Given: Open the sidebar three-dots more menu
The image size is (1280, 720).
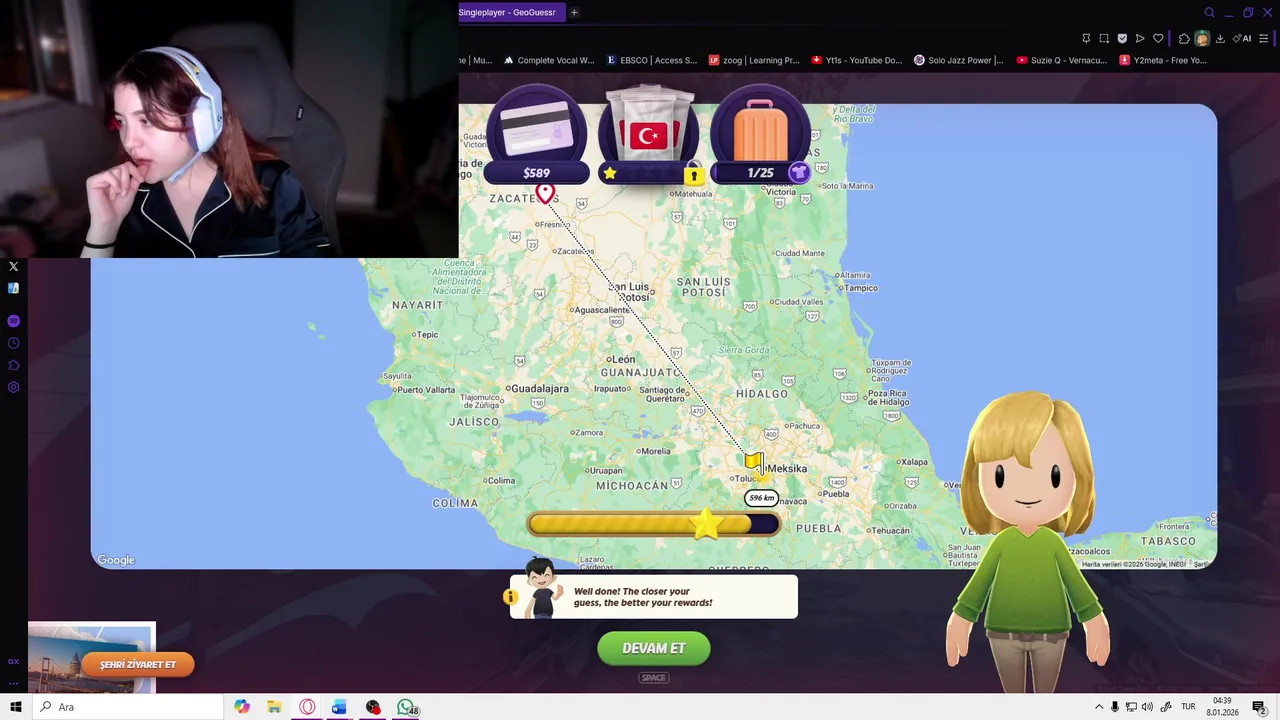Looking at the screenshot, I should (13, 684).
